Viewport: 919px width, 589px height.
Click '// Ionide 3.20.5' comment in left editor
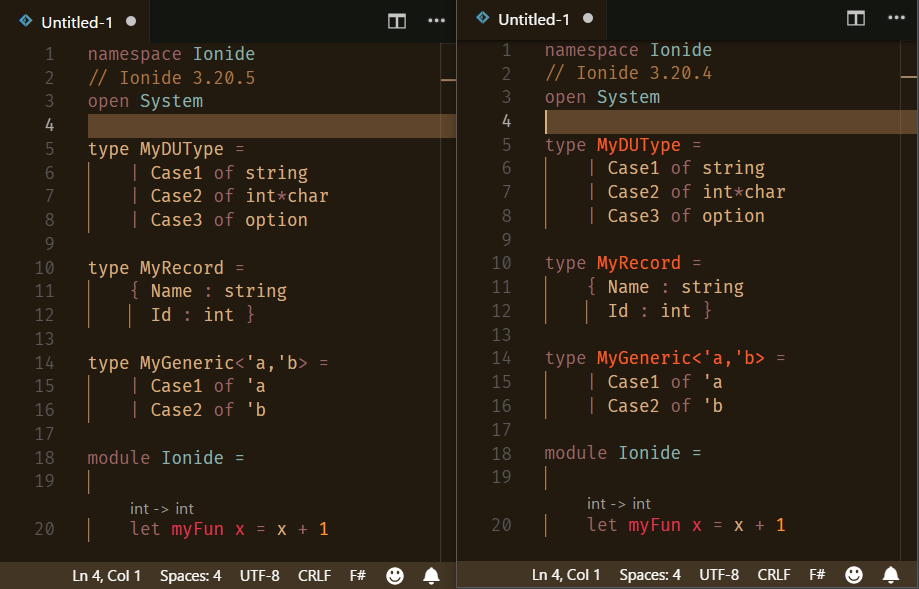coord(172,77)
